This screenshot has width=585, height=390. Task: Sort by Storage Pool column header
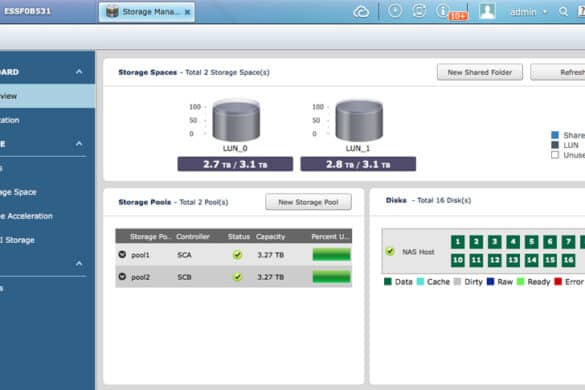(150, 237)
